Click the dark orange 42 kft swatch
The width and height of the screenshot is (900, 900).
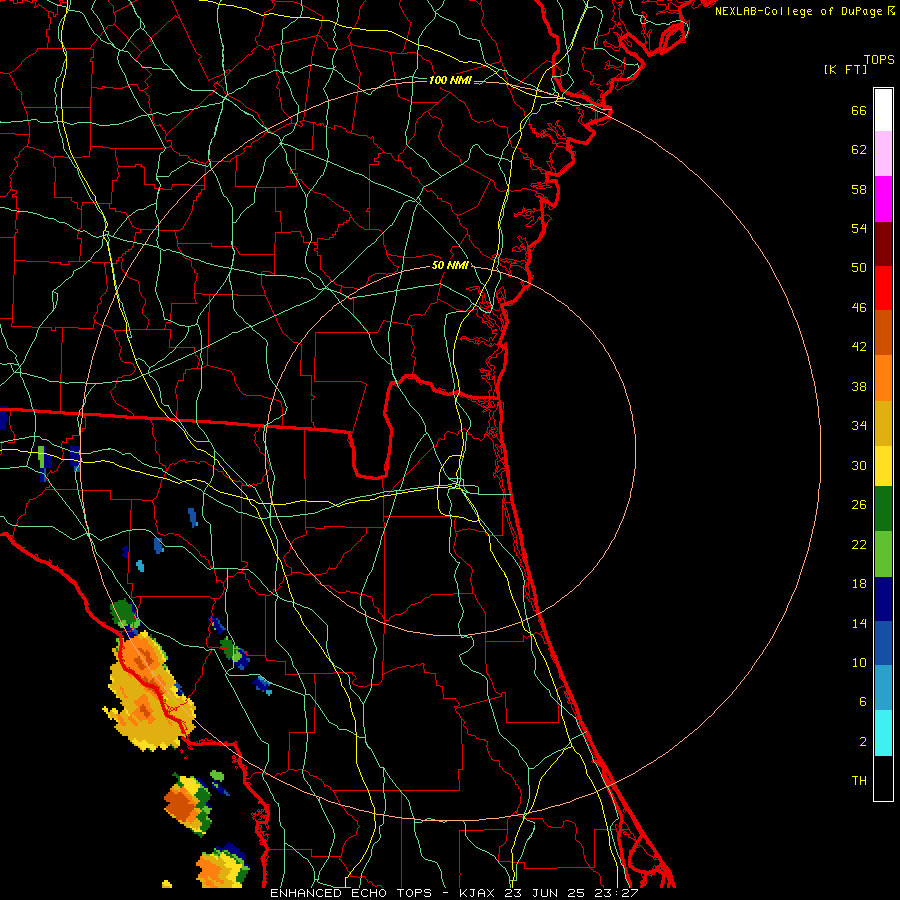[883, 332]
